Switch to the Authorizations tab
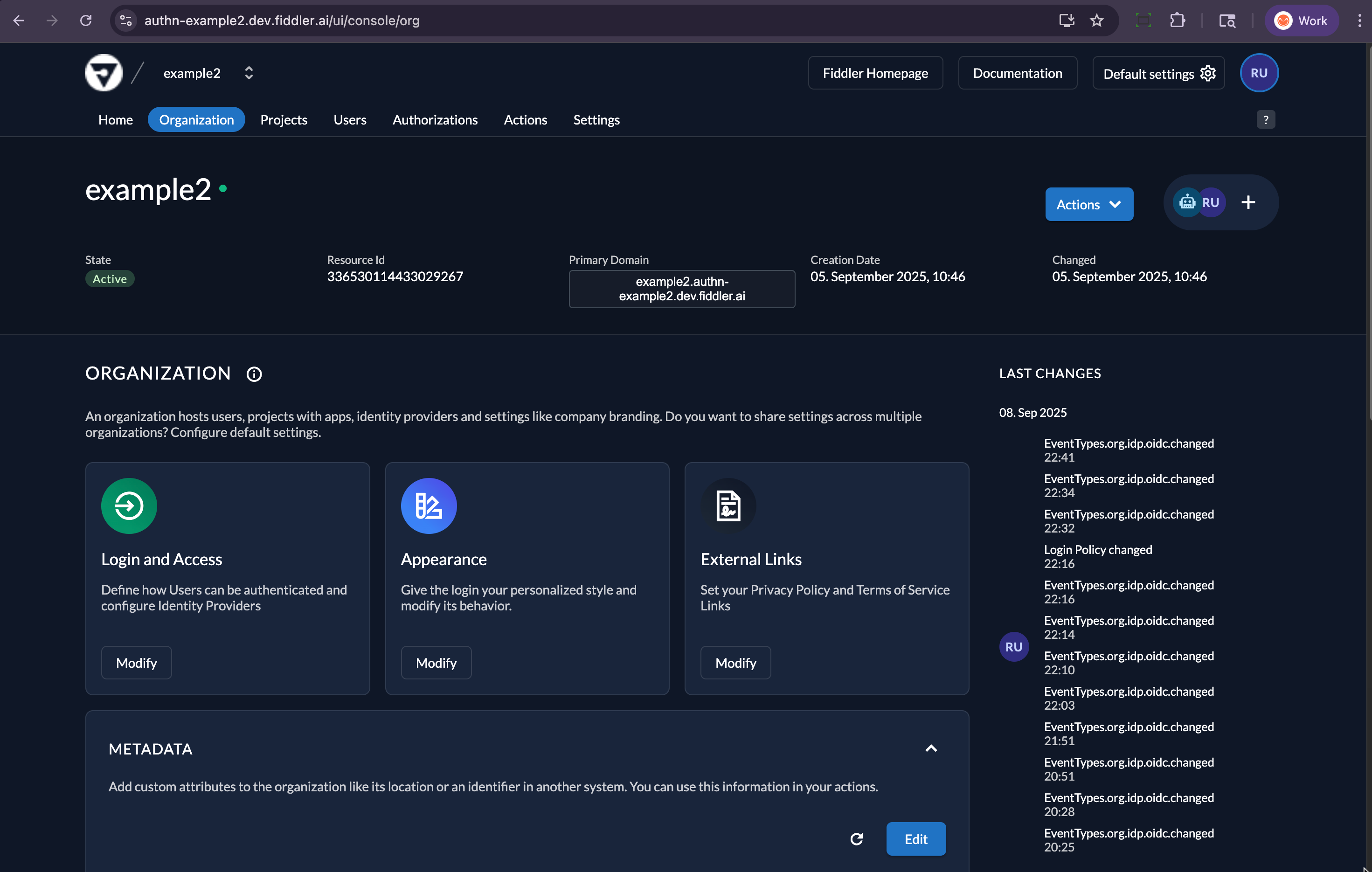 [x=435, y=119]
